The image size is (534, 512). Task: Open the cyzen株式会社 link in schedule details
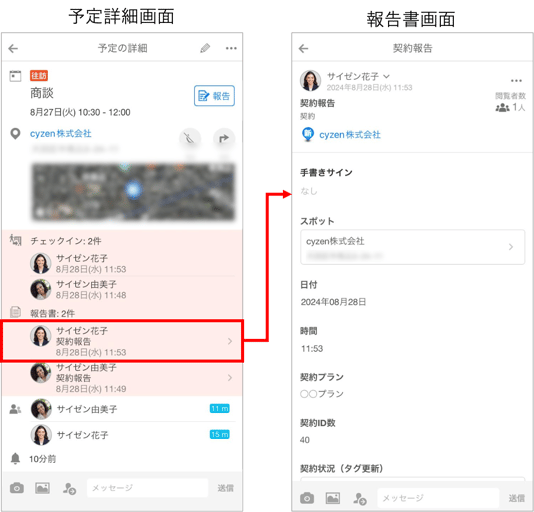tap(61, 134)
